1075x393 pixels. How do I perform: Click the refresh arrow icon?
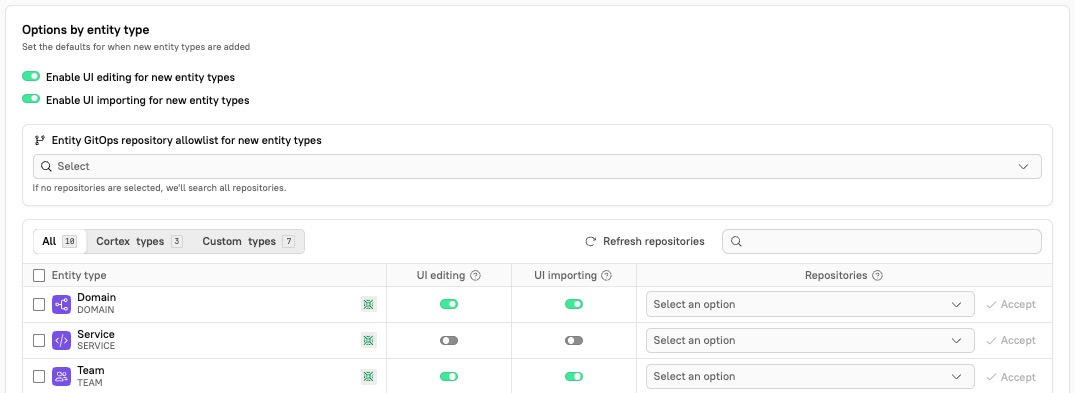pos(590,241)
